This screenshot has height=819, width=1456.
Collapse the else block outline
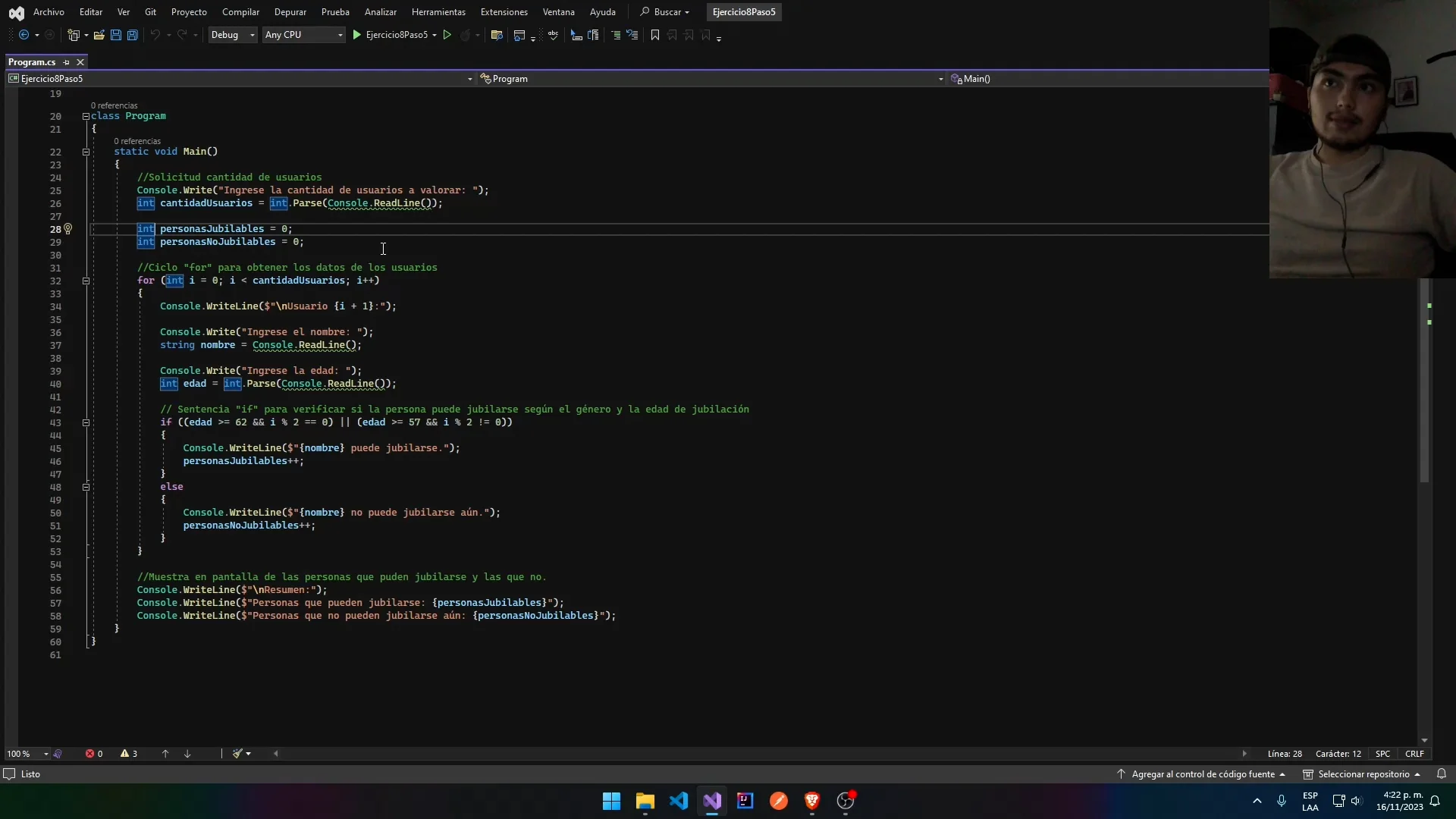[86, 487]
